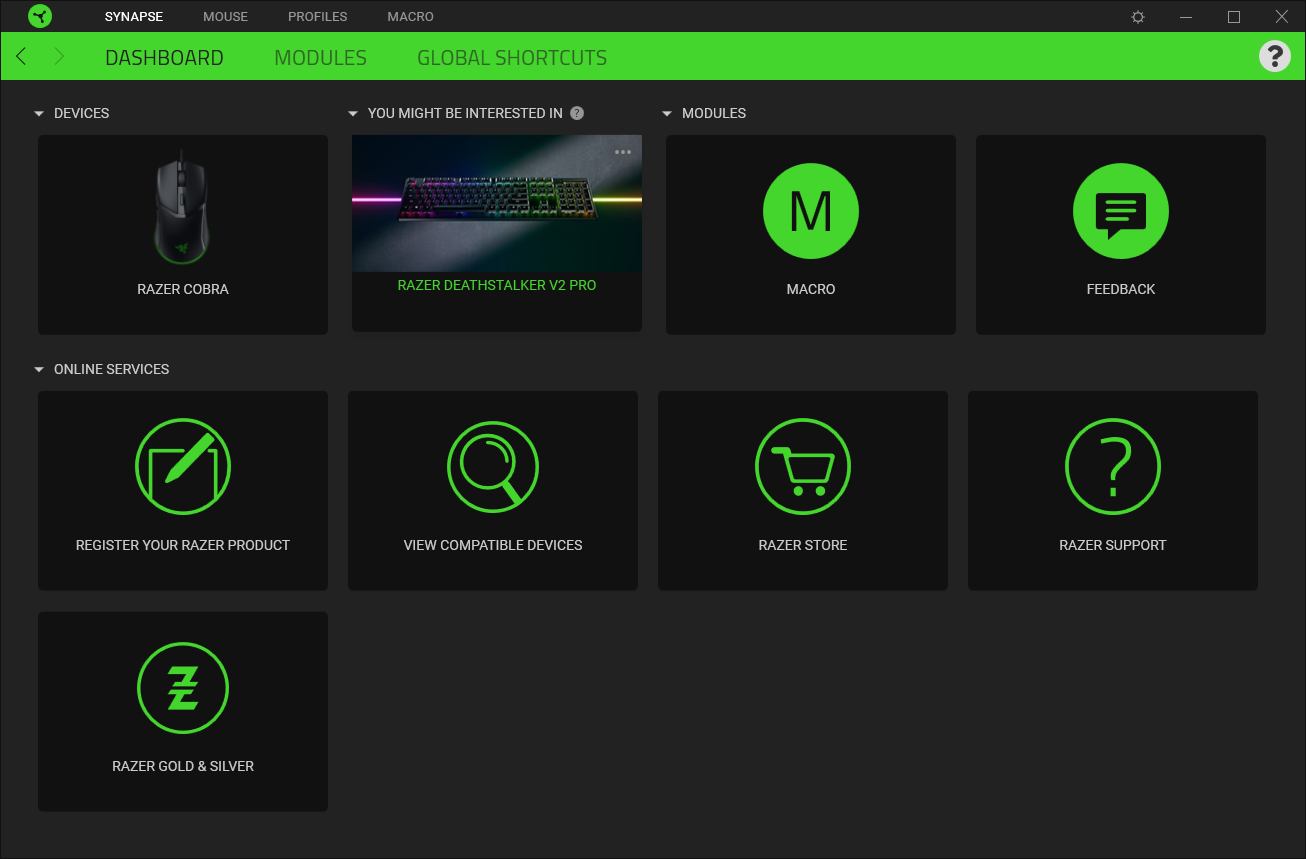Image resolution: width=1306 pixels, height=859 pixels.
Task: Select the Razer Cobra mouse image
Action: (183, 208)
